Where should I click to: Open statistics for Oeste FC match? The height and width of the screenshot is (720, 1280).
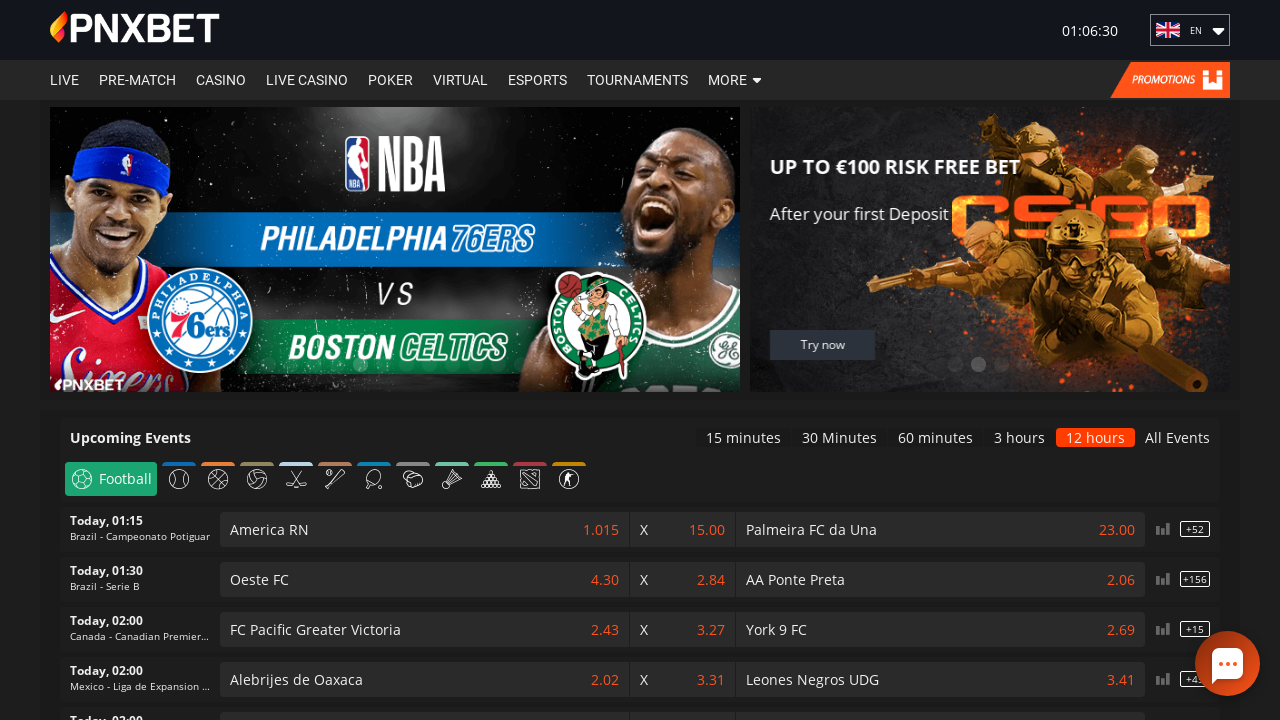[1163, 579]
